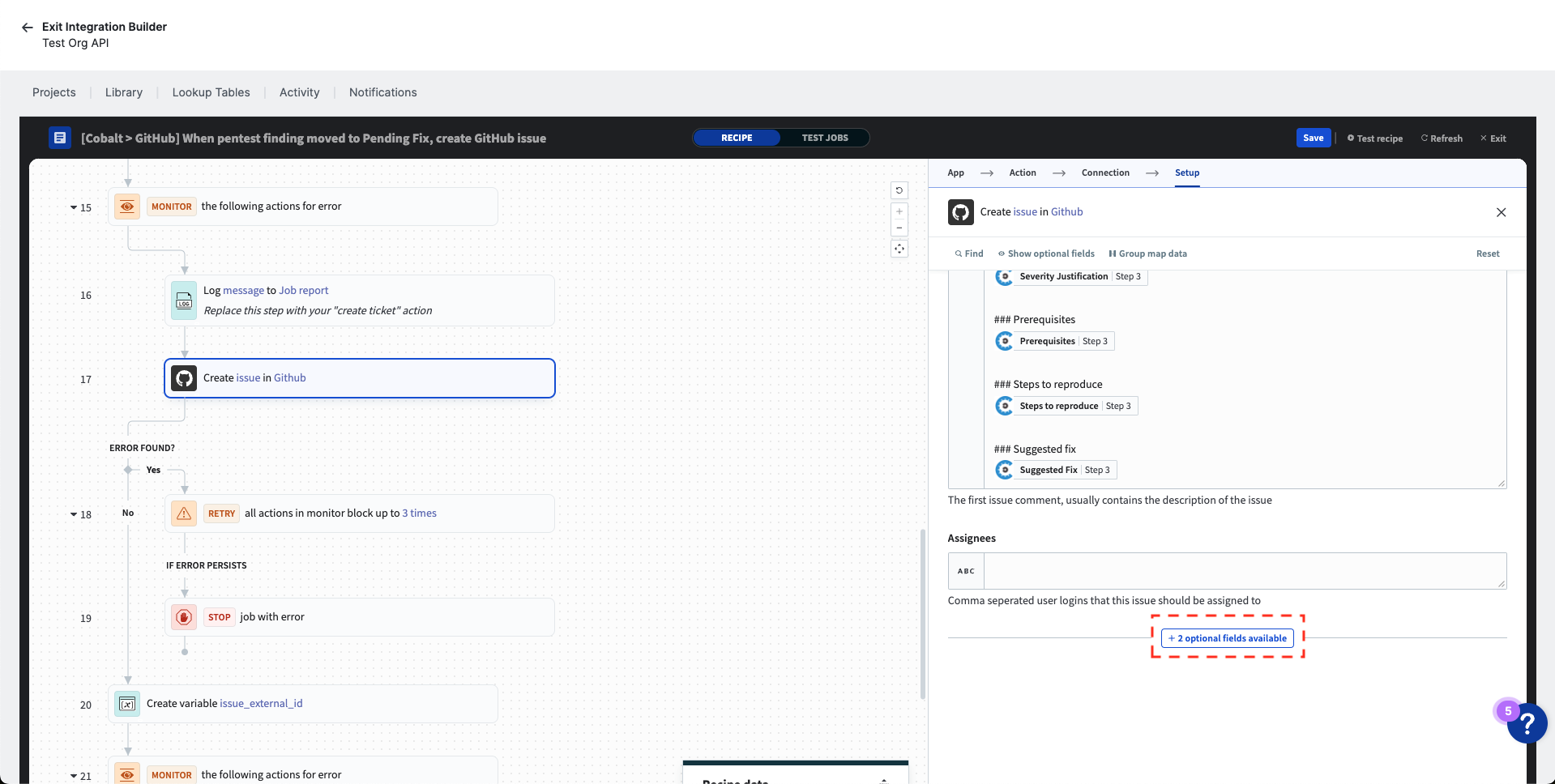Click the Github link in setup panel header
1555x784 pixels.
click(x=1066, y=212)
